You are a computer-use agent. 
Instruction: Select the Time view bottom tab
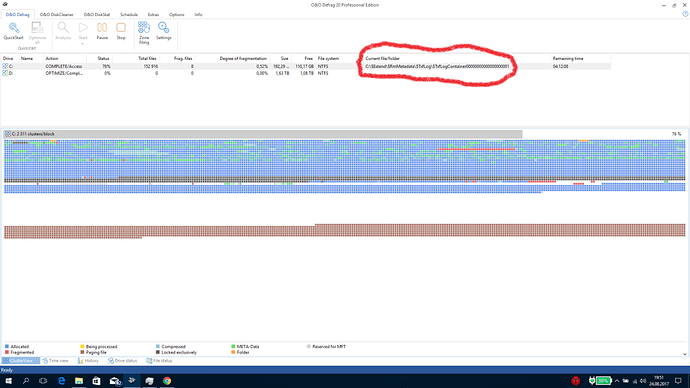55,361
